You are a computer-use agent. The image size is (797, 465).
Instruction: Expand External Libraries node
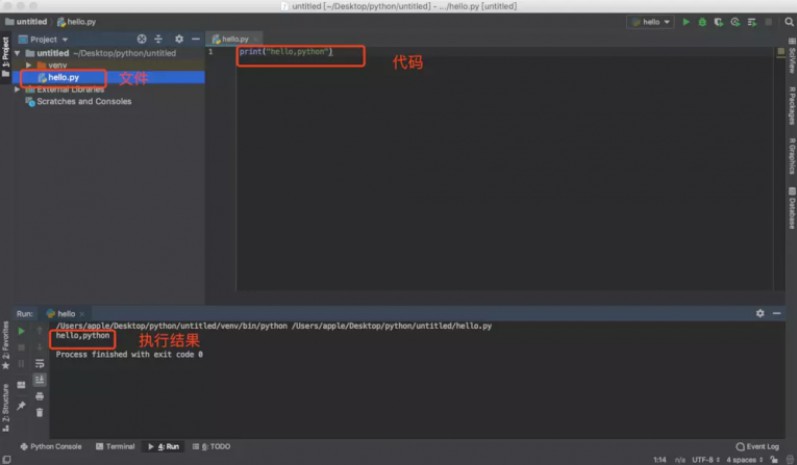(17, 89)
